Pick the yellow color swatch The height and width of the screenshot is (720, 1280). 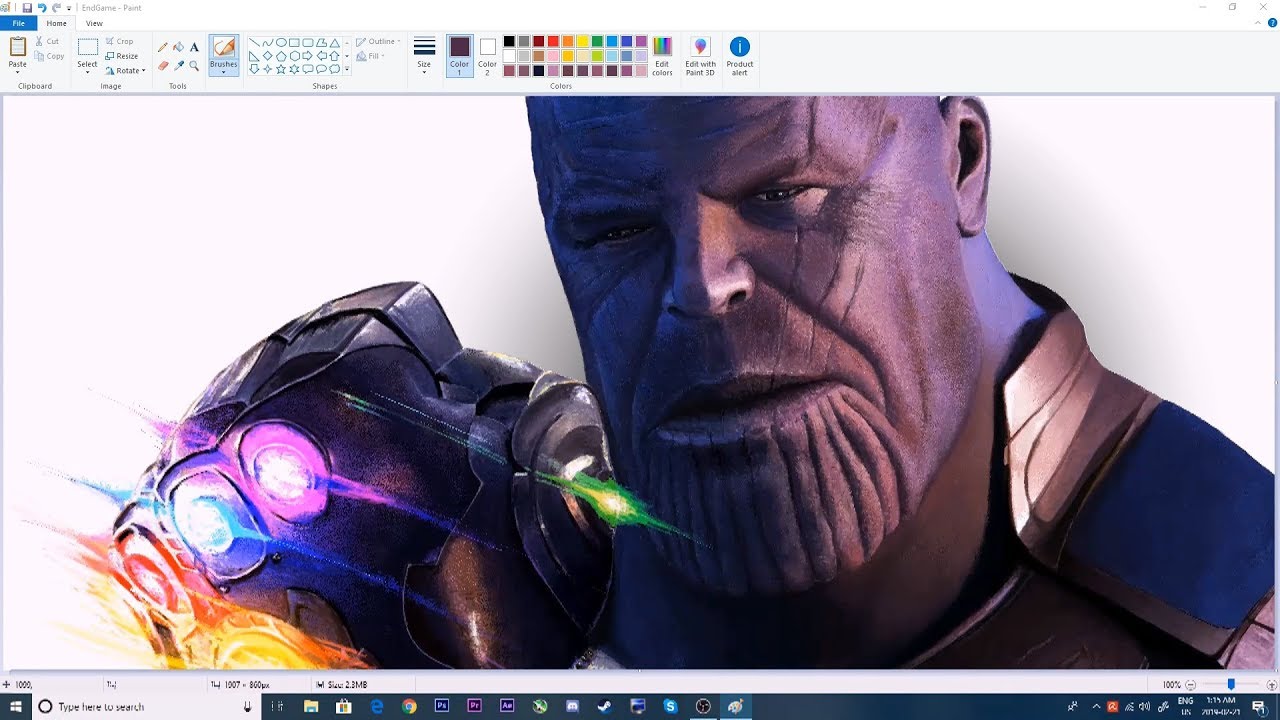click(x=582, y=41)
